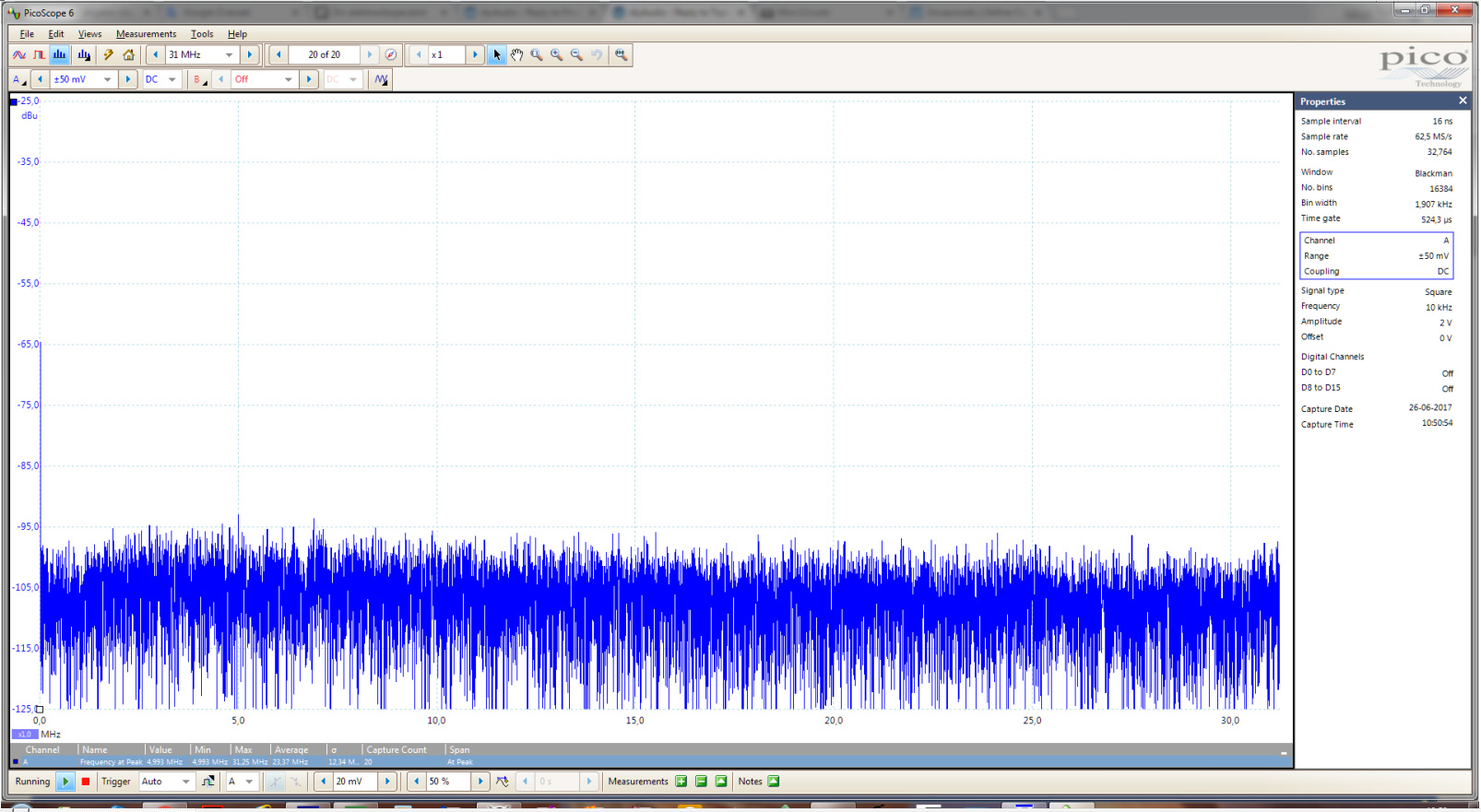Click the auto setup lightning icon
The width and height of the screenshot is (1481, 812).
[x=108, y=55]
